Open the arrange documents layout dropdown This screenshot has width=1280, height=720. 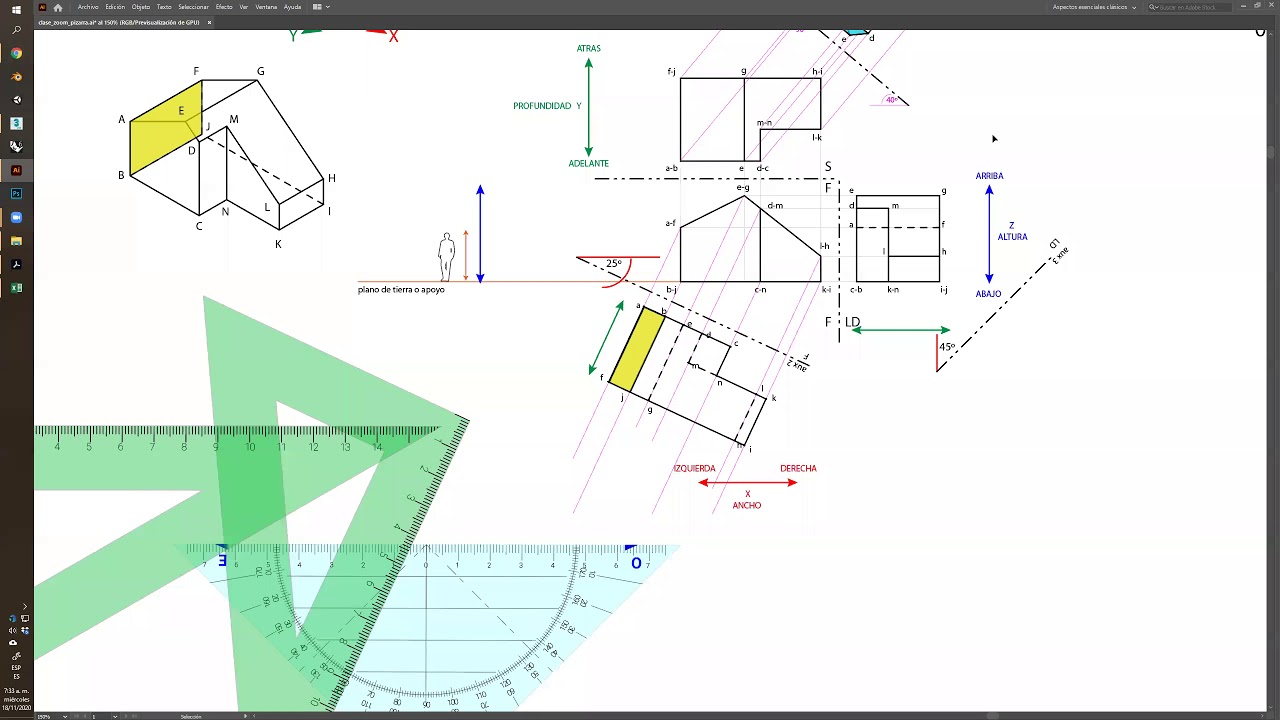pyautogui.click(x=320, y=7)
